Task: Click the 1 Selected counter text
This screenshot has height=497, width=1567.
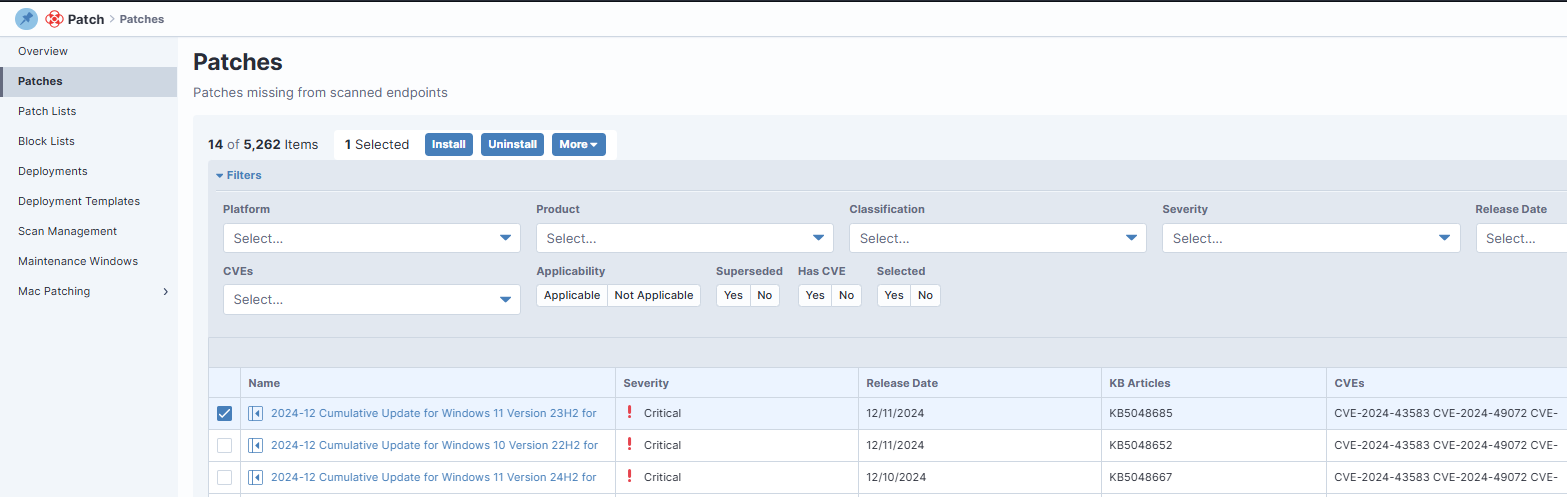Action: (x=377, y=144)
